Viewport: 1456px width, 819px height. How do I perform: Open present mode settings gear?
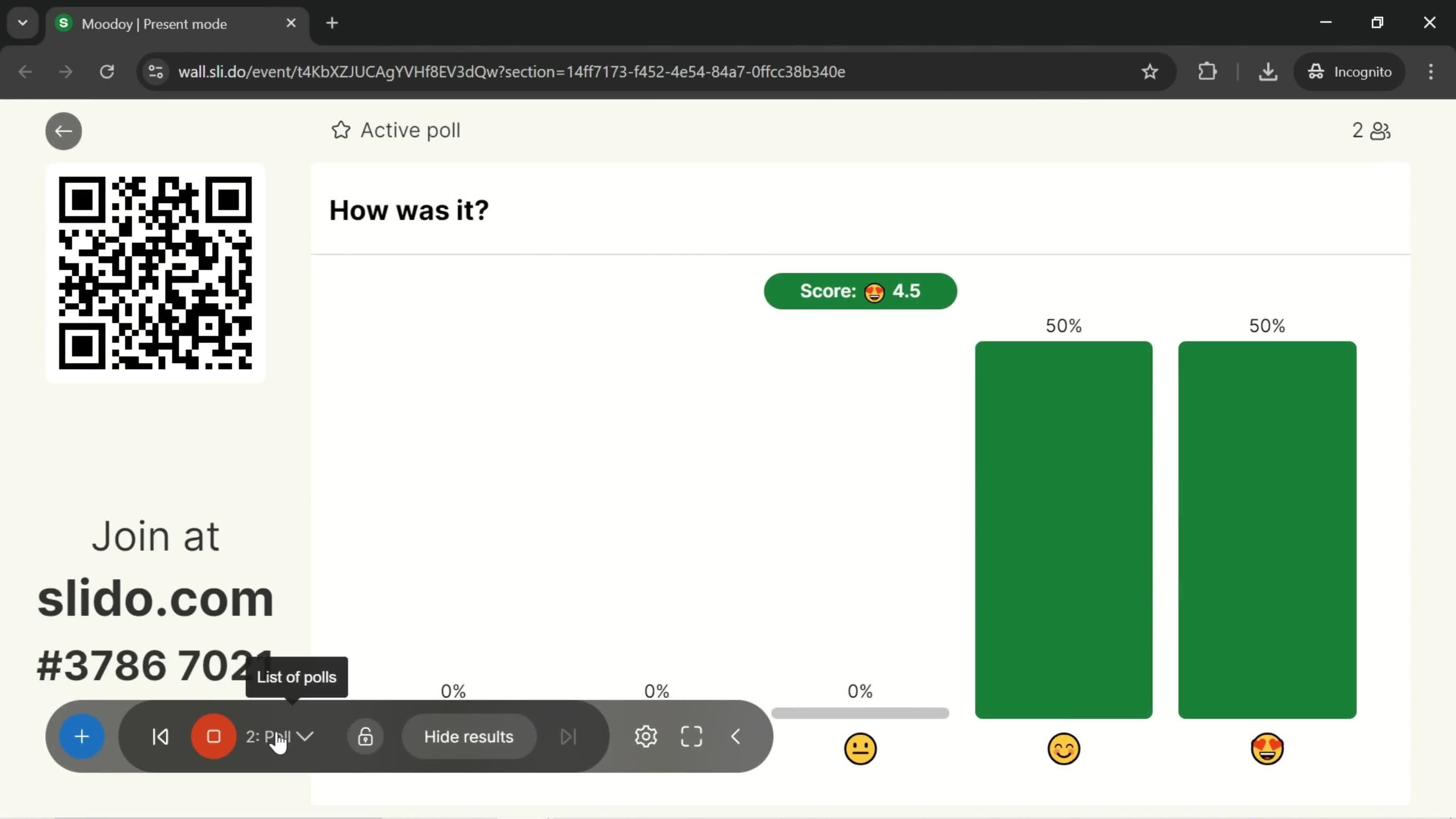[x=645, y=736]
